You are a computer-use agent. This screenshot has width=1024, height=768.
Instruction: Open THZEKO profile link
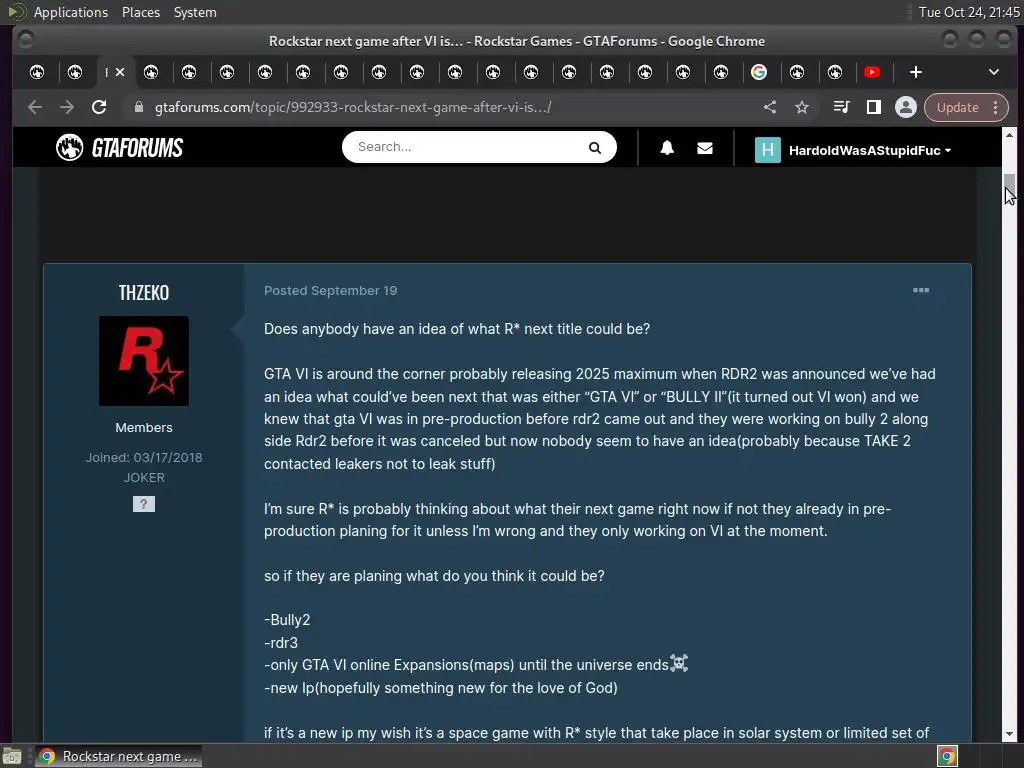click(x=144, y=292)
